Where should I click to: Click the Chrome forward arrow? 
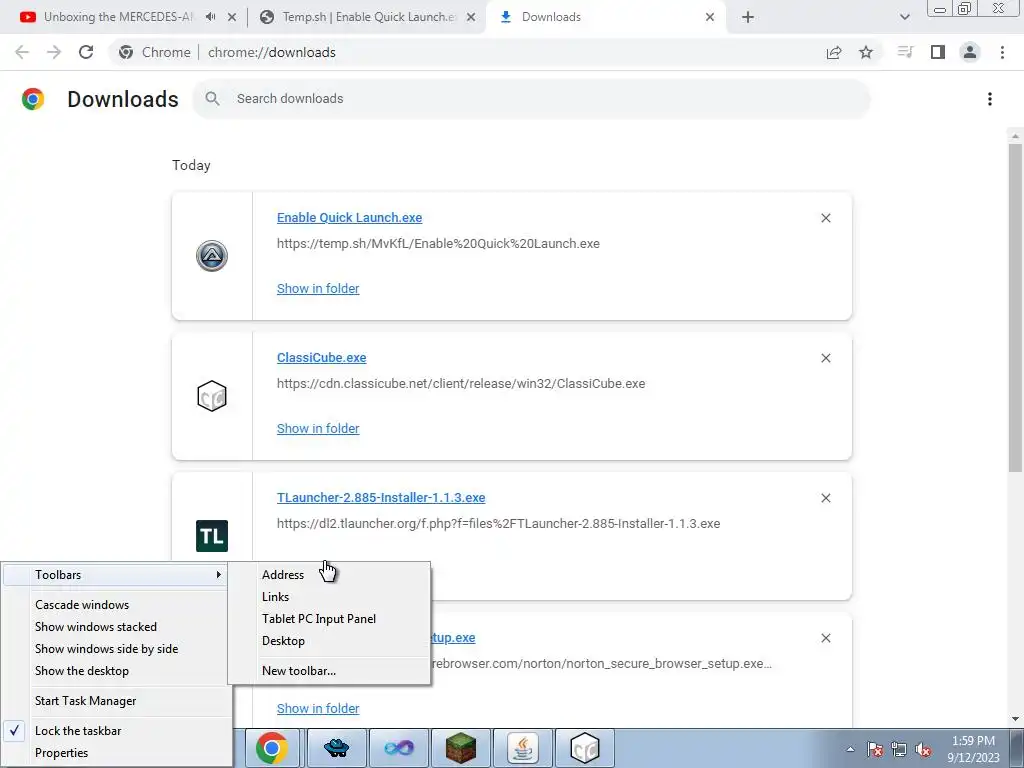(54, 52)
